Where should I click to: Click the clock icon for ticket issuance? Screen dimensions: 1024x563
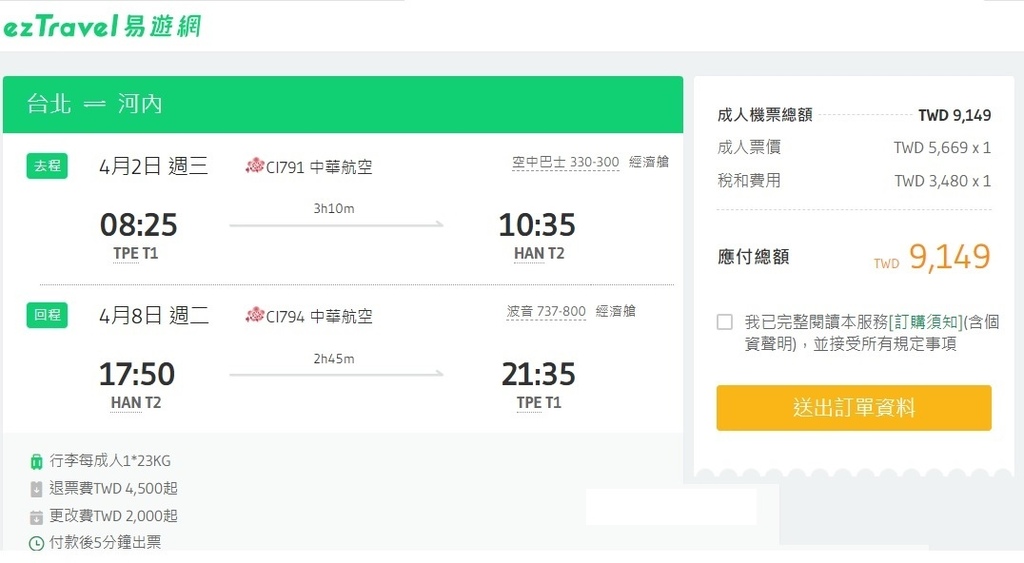37,543
